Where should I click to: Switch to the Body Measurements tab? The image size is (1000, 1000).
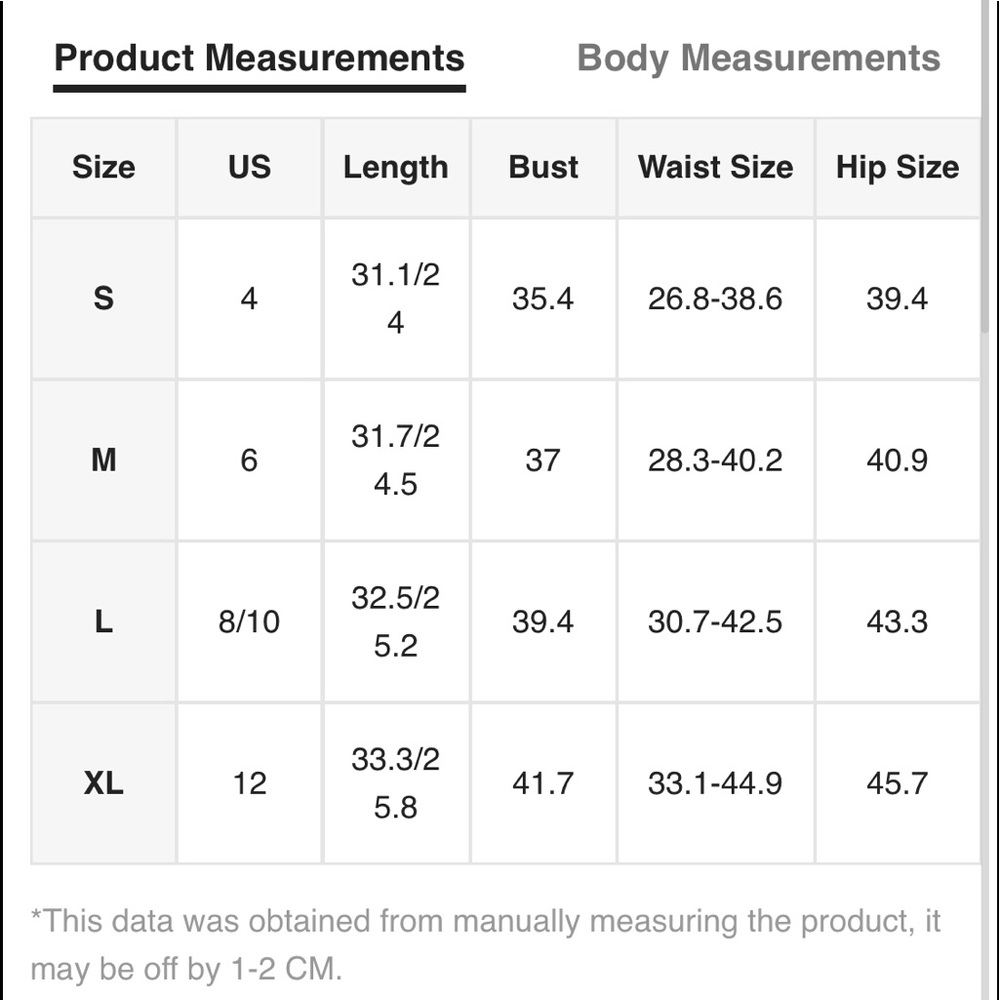click(758, 59)
